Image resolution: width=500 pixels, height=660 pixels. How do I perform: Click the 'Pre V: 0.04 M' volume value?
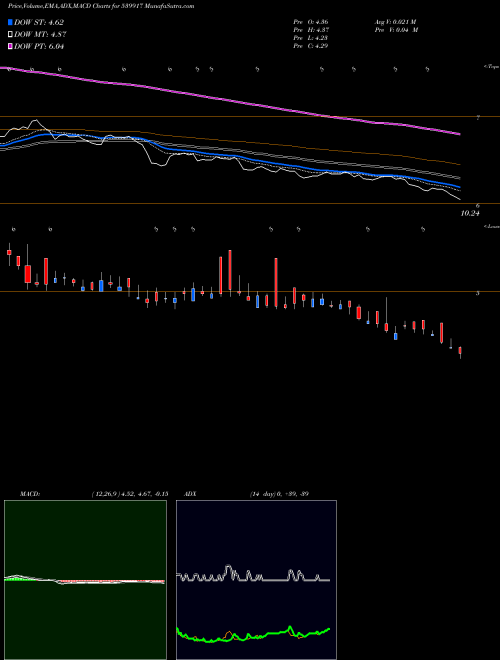(396, 30)
